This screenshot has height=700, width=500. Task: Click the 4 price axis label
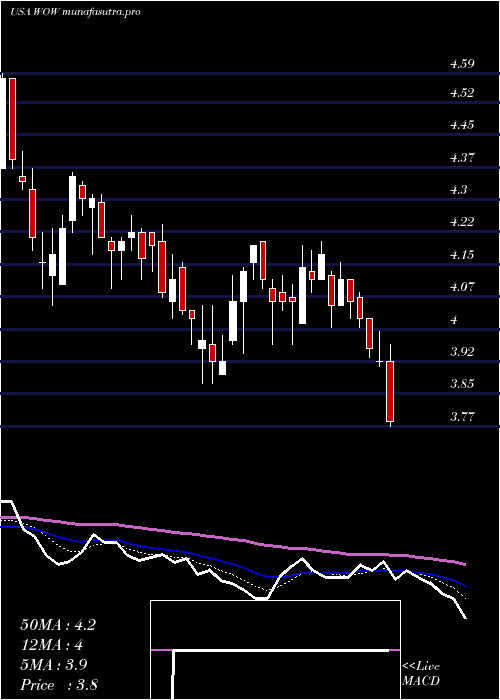point(454,320)
